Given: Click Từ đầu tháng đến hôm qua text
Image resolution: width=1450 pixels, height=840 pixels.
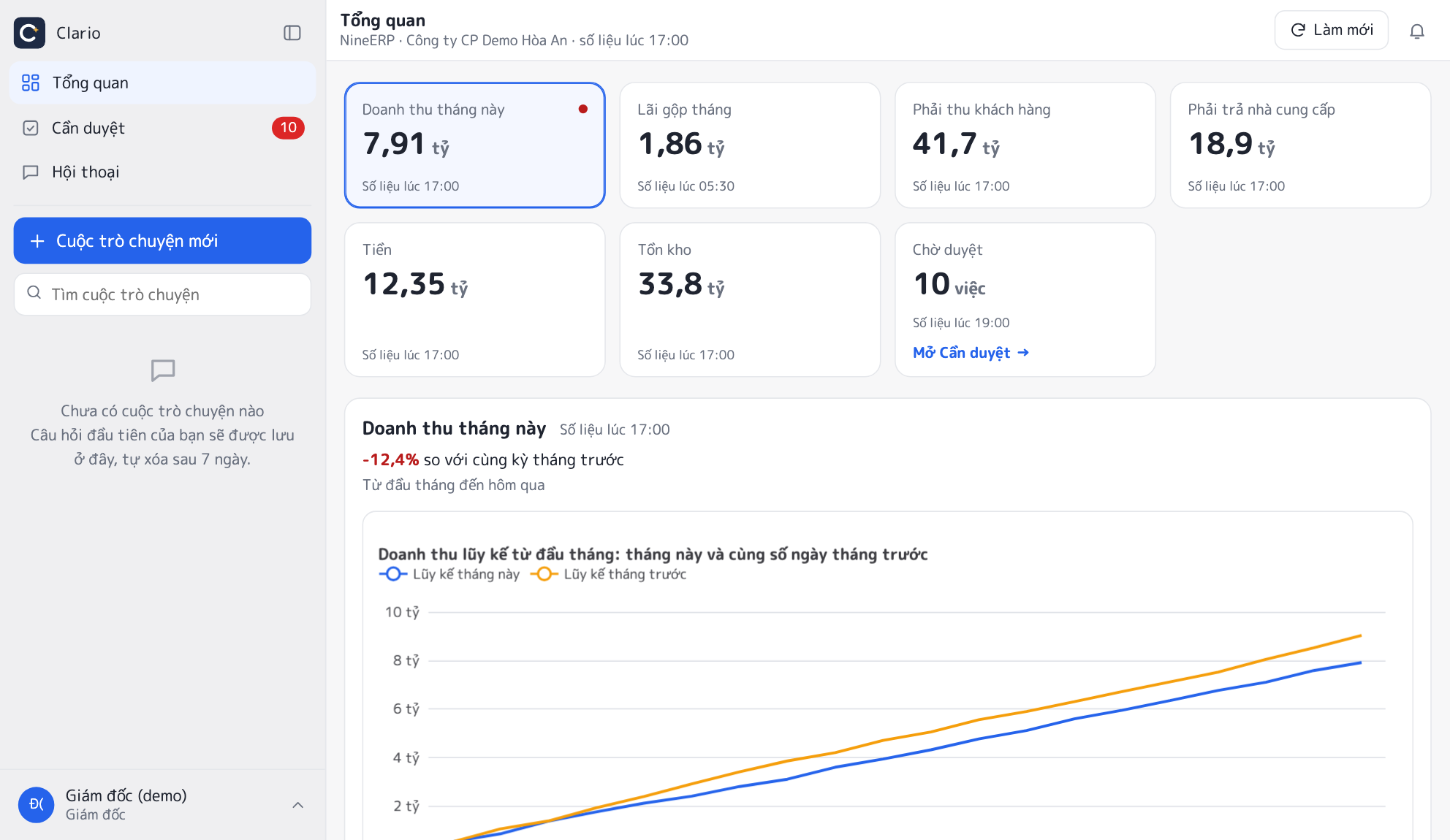Looking at the screenshot, I should tap(453, 485).
